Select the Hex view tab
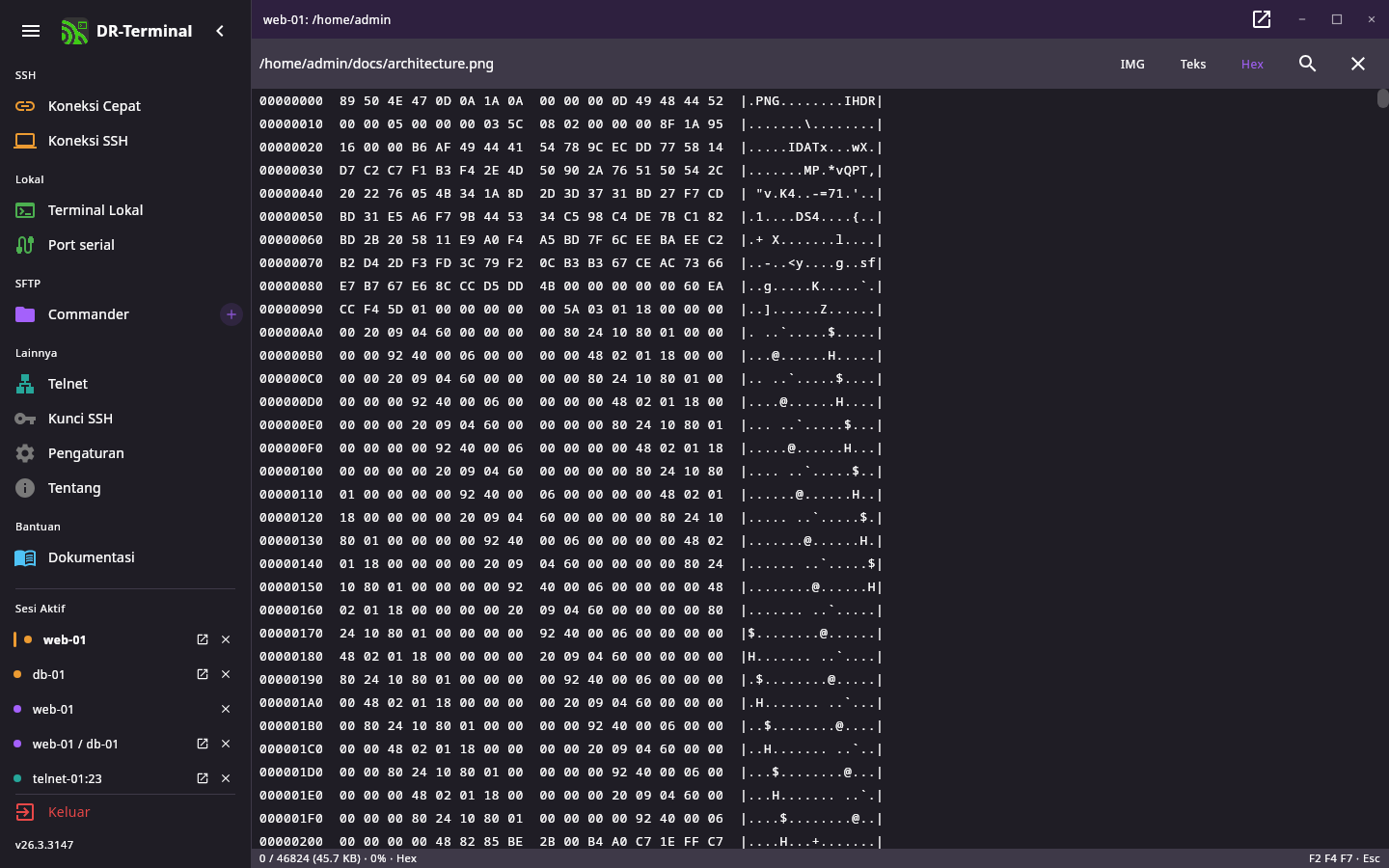 (1252, 64)
